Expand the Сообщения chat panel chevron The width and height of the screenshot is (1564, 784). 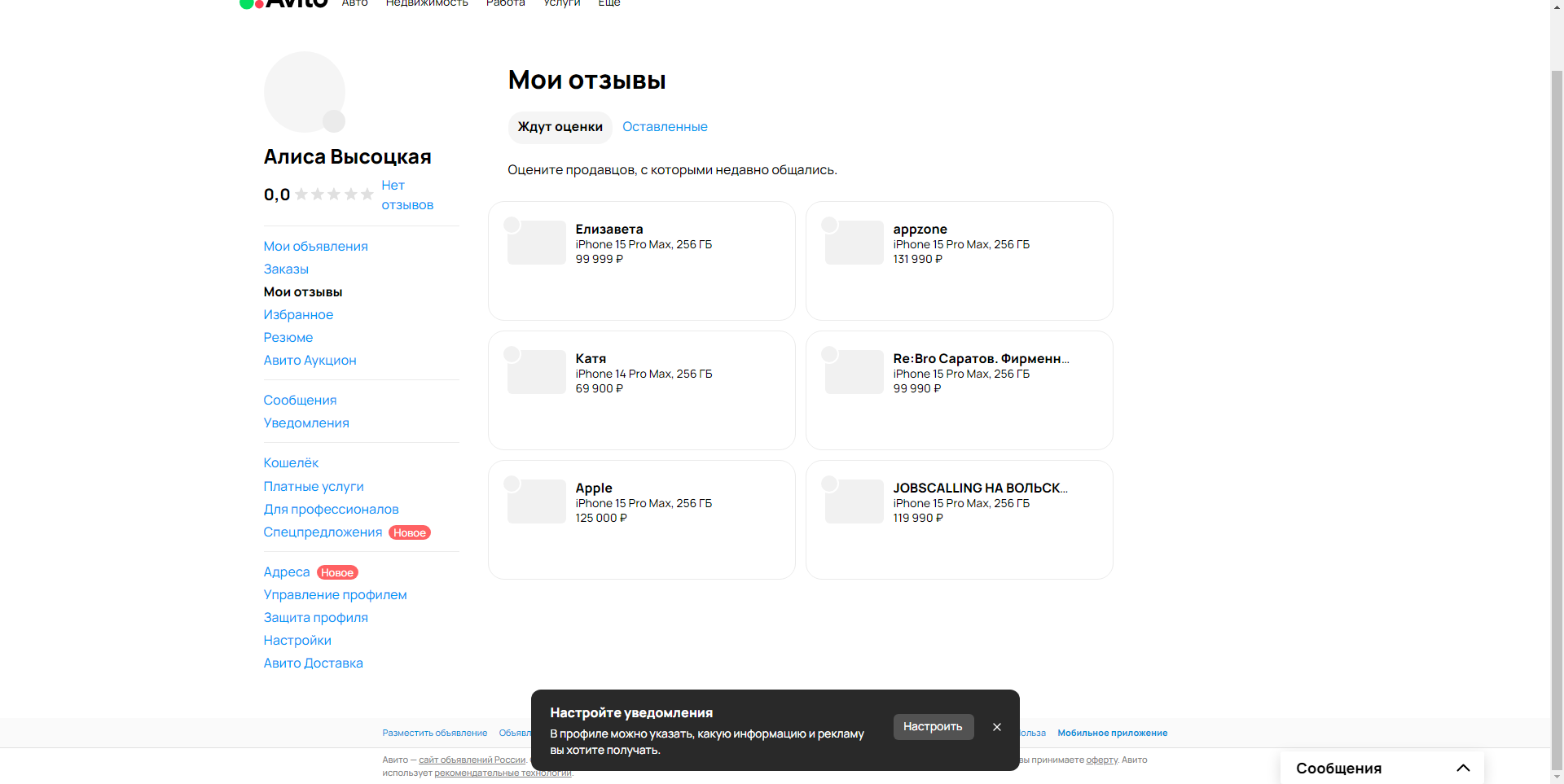(1463, 768)
